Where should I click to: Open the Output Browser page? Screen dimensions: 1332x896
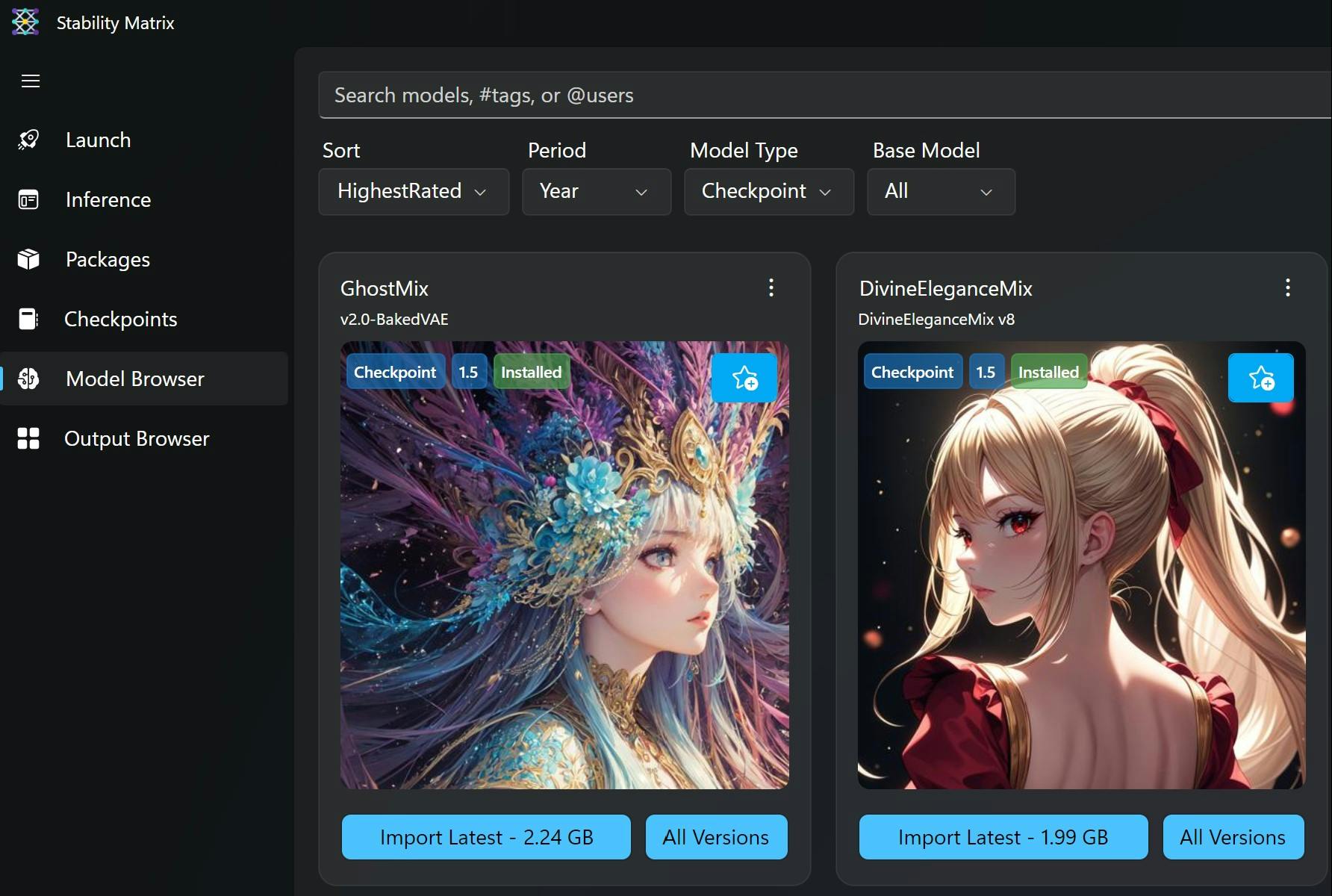tap(144, 438)
